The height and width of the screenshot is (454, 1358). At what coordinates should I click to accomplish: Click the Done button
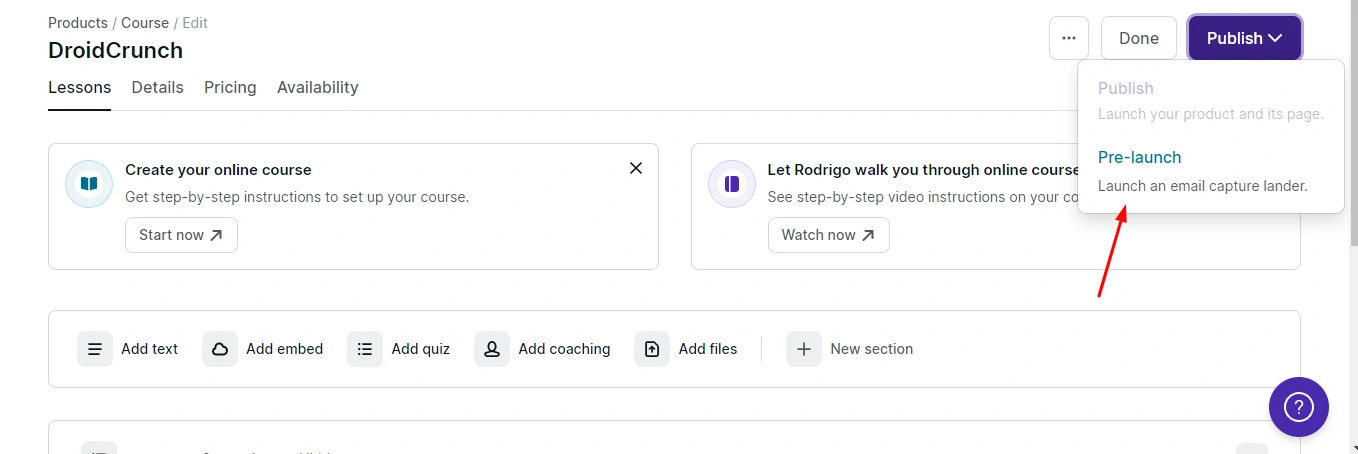point(1139,38)
